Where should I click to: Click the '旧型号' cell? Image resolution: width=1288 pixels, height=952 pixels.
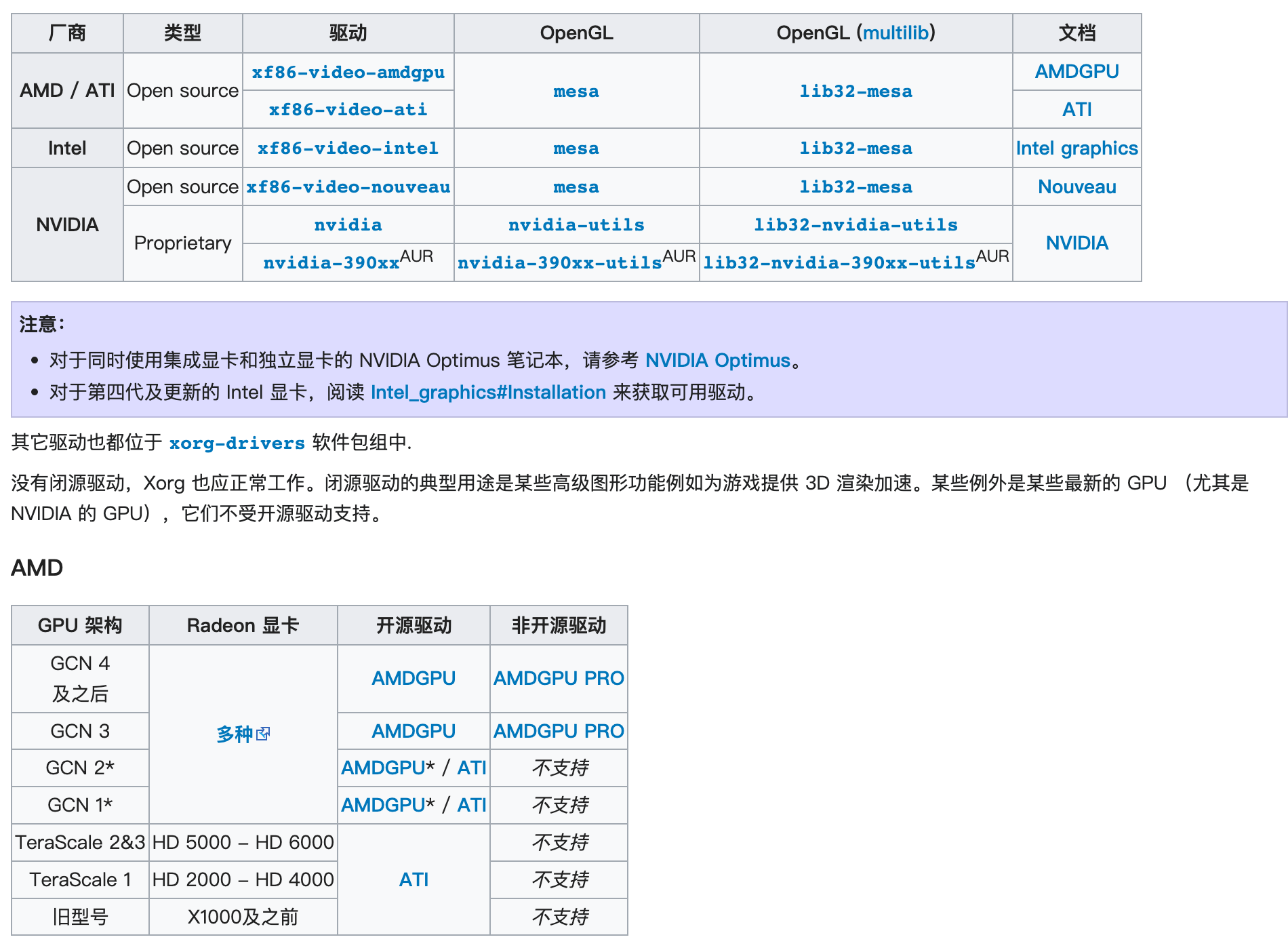click(80, 917)
